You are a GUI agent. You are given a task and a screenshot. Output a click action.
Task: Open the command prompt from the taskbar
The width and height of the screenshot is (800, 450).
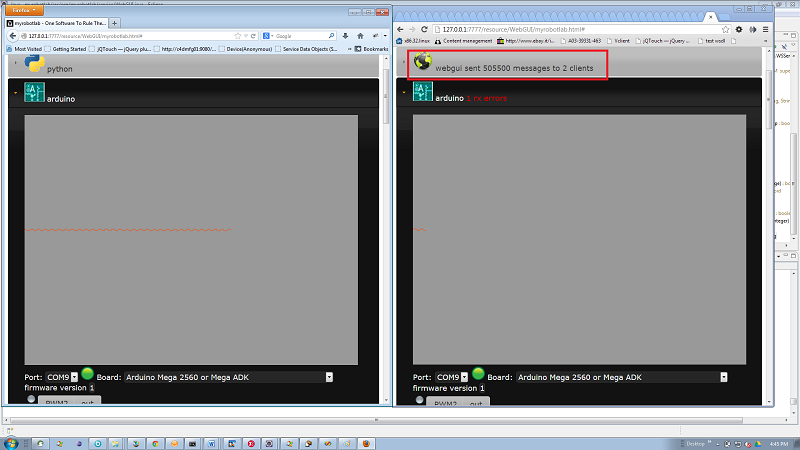[192, 443]
